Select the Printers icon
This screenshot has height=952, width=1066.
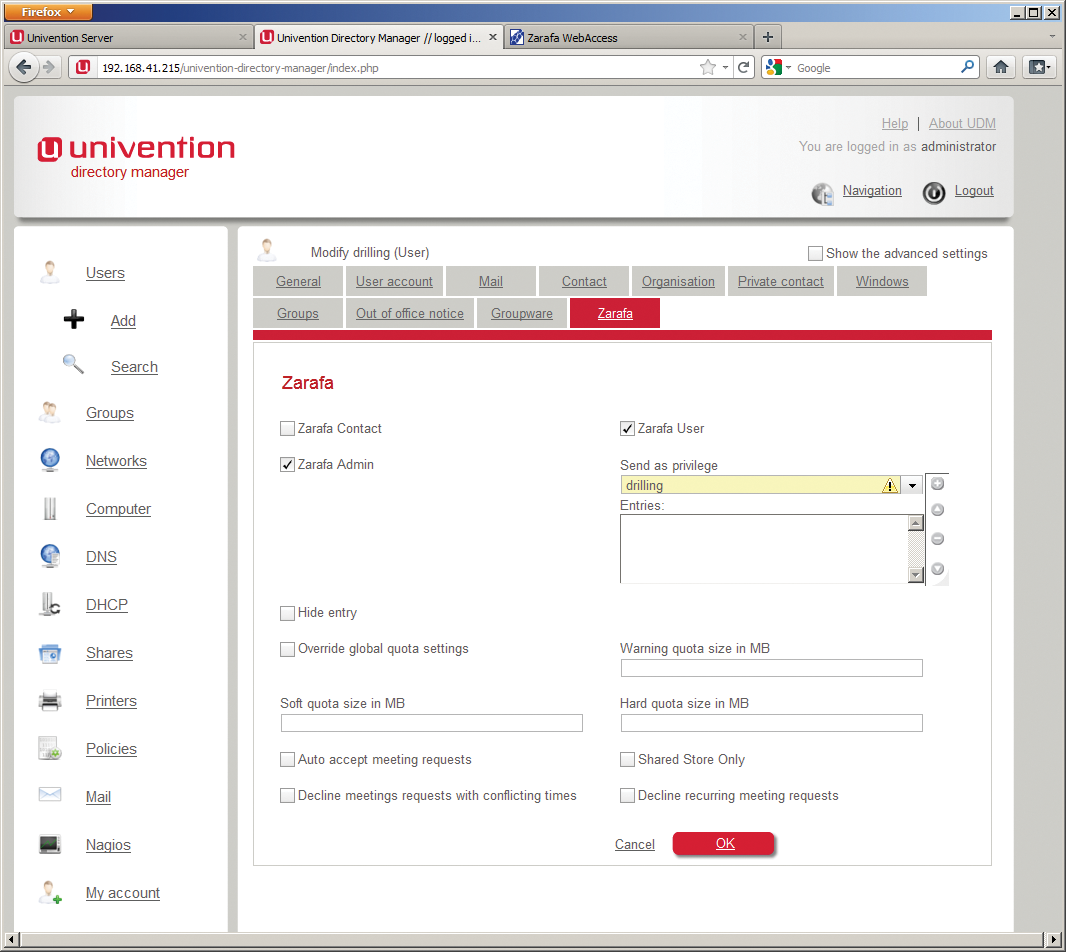(49, 700)
